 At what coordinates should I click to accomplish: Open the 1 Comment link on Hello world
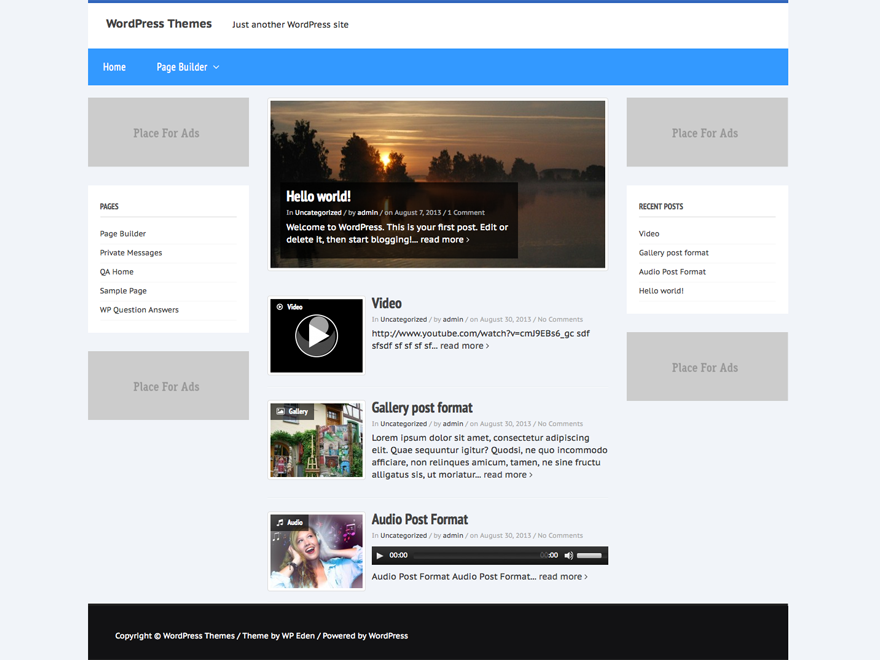(x=466, y=213)
